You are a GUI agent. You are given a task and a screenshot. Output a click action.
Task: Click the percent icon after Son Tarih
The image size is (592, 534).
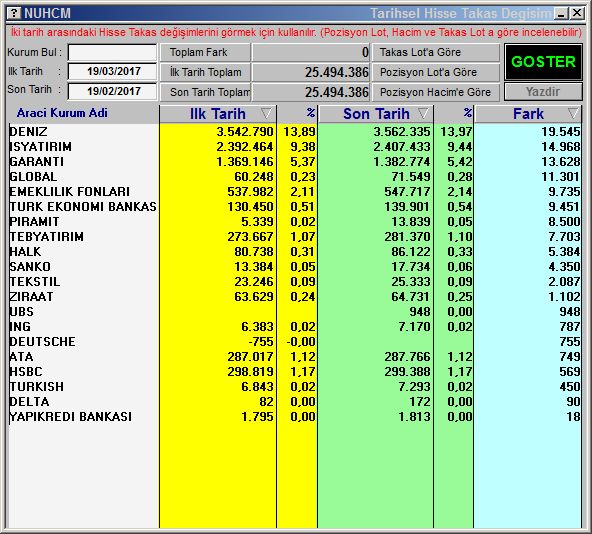click(467, 113)
